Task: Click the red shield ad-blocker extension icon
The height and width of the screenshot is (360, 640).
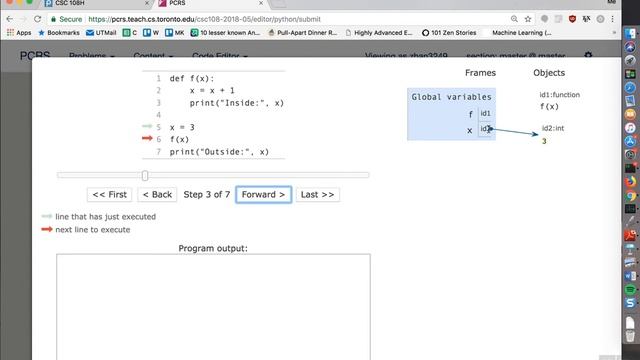Action: [572, 19]
